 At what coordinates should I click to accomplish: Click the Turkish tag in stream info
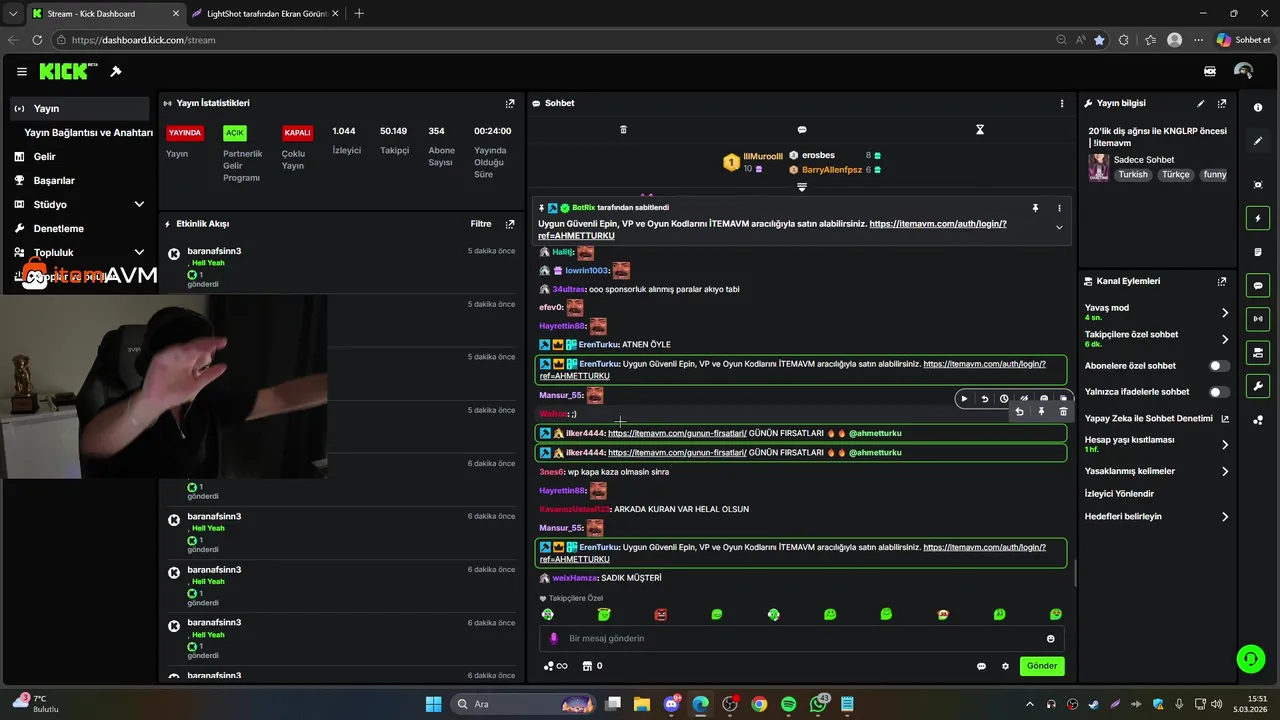coord(1133,174)
